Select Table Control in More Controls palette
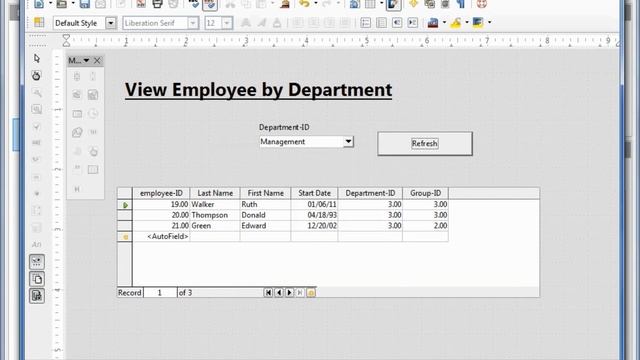 pos(93,169)
